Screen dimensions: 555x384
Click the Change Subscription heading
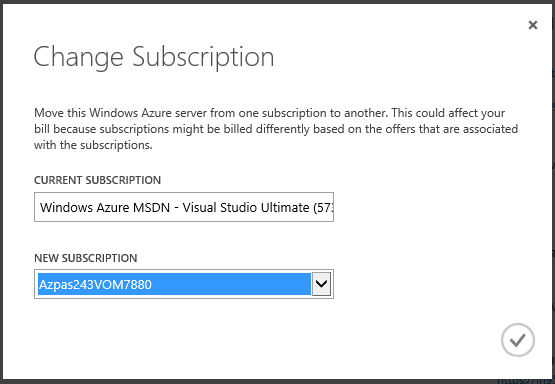click(x=154, y=57)
